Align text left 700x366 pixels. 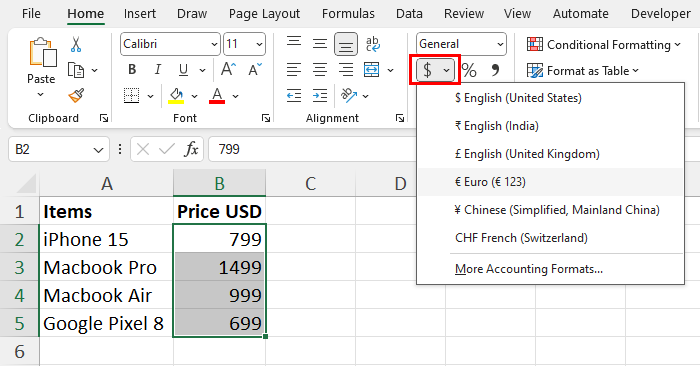[294, 70]
